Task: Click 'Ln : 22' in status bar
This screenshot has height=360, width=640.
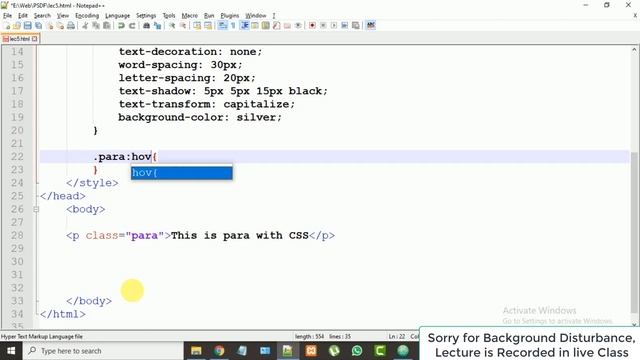Action: tap(397, 337)
